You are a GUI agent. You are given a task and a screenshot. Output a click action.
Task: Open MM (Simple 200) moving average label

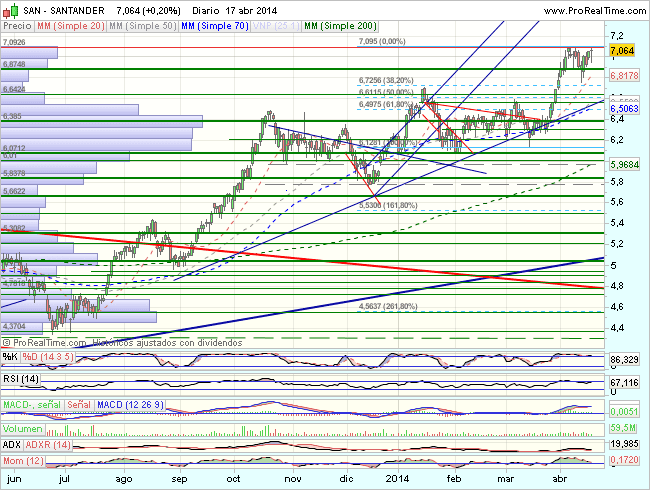340,26
